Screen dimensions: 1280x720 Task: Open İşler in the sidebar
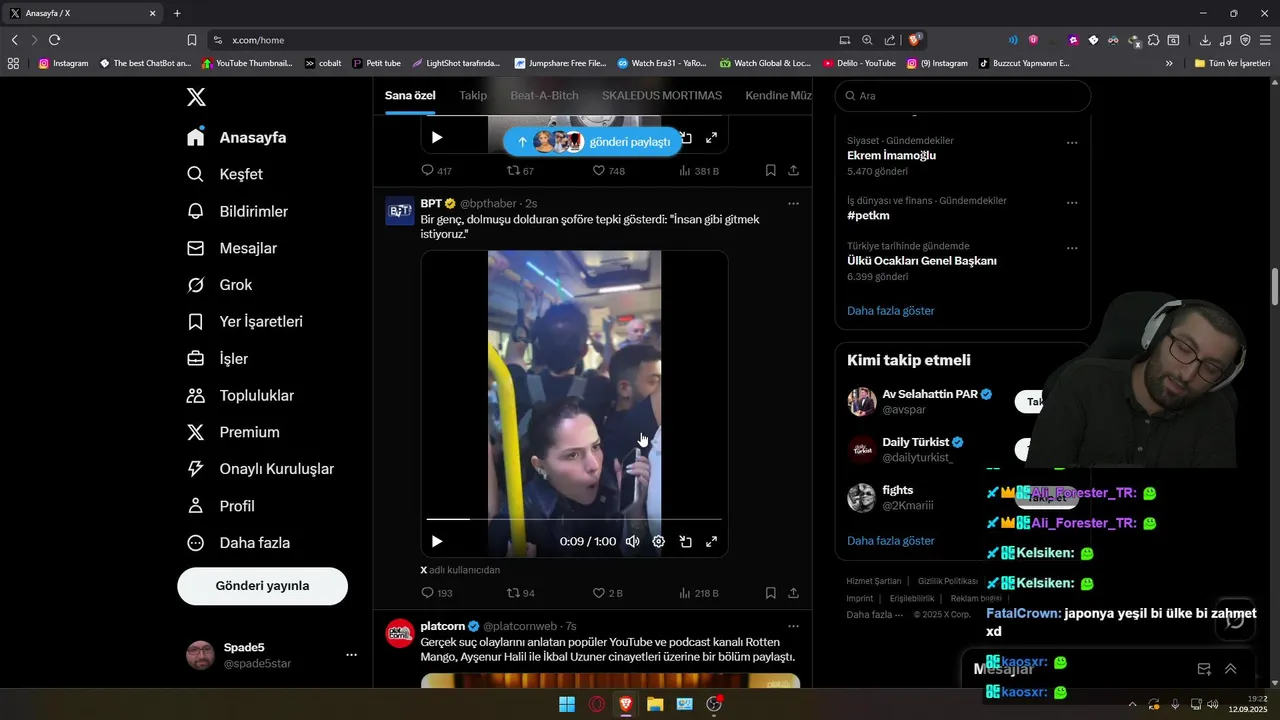click(x=218, y=359)
